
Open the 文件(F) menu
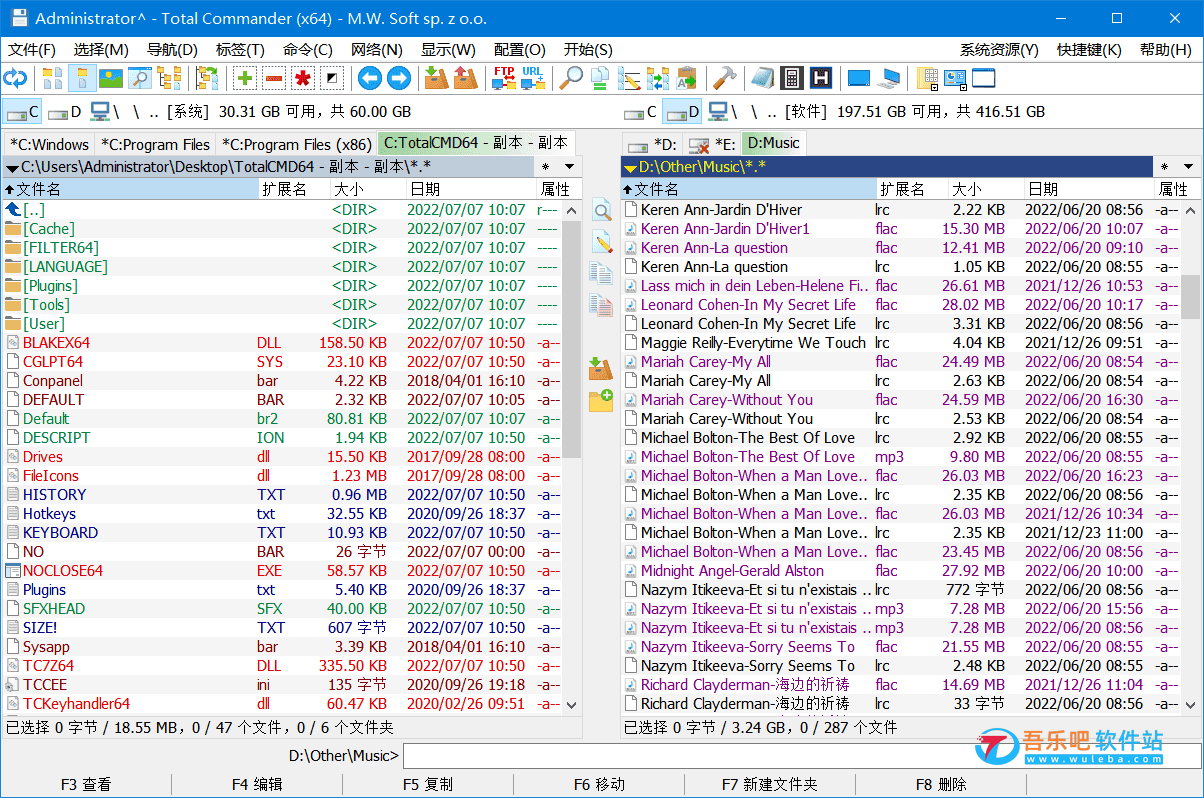coord(32,50)
